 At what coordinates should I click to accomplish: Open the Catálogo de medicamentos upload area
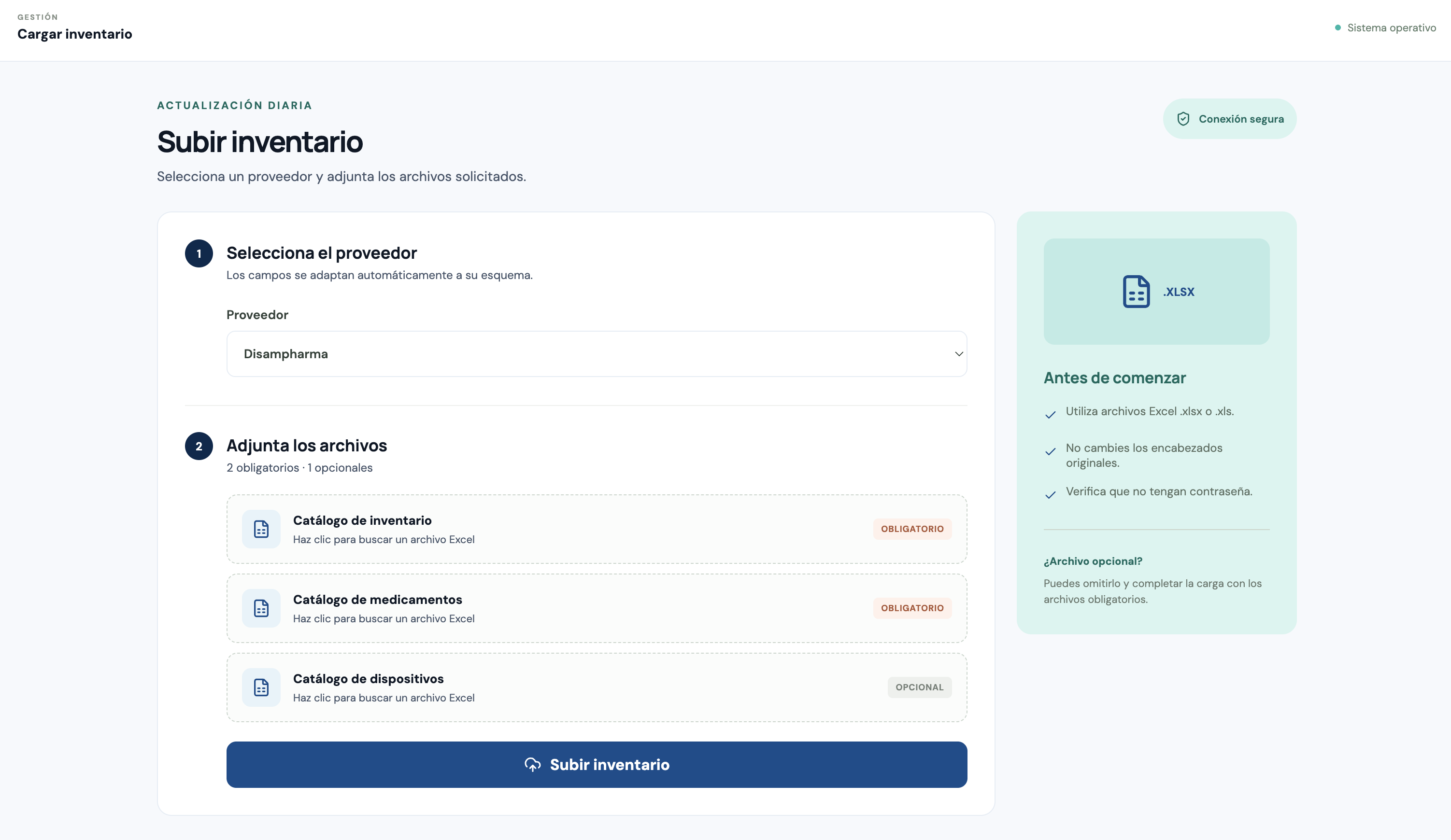tap(597, 608)
